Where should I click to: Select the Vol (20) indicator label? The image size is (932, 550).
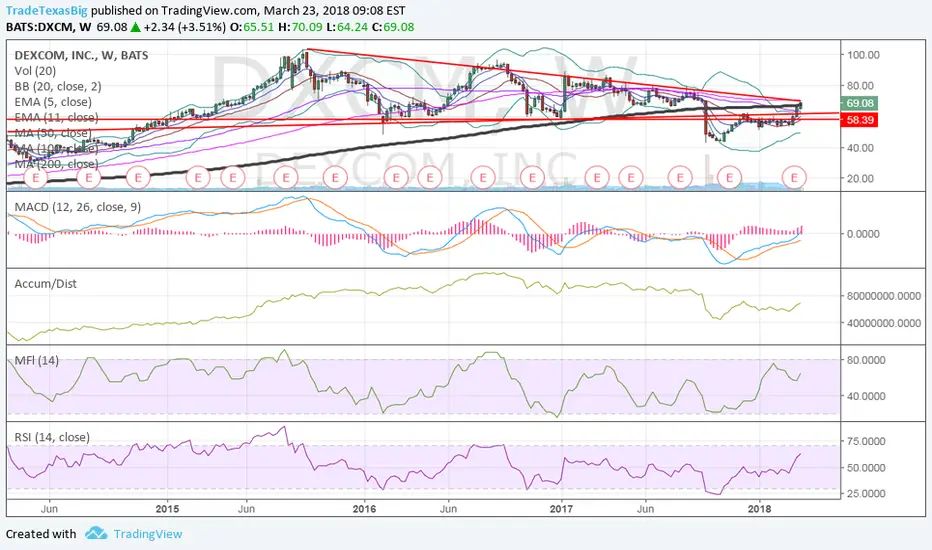35,71
